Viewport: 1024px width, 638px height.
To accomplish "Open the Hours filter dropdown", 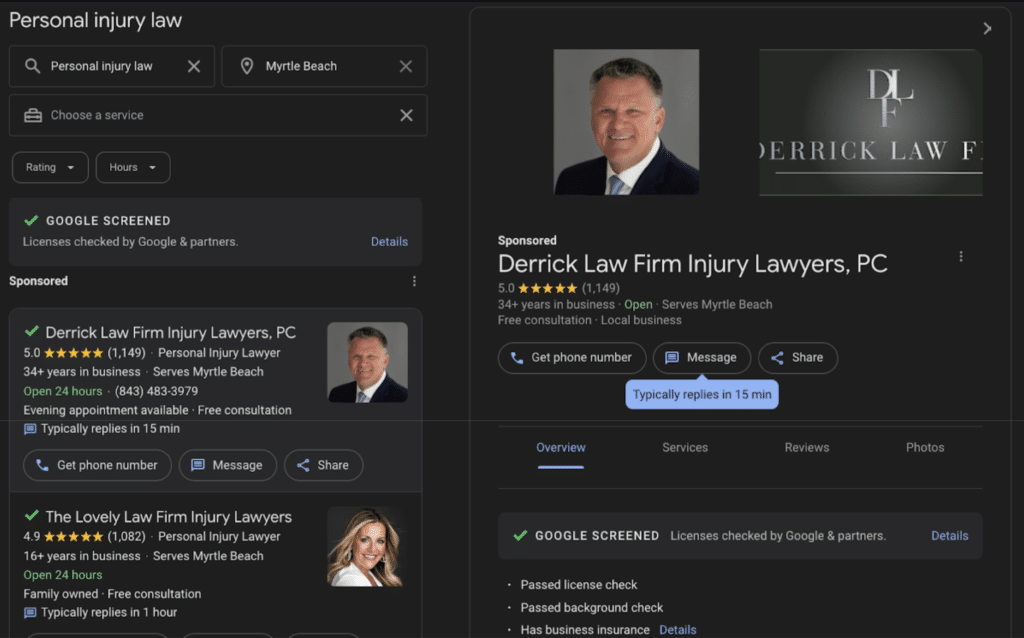I will click(x=133, y=167).
